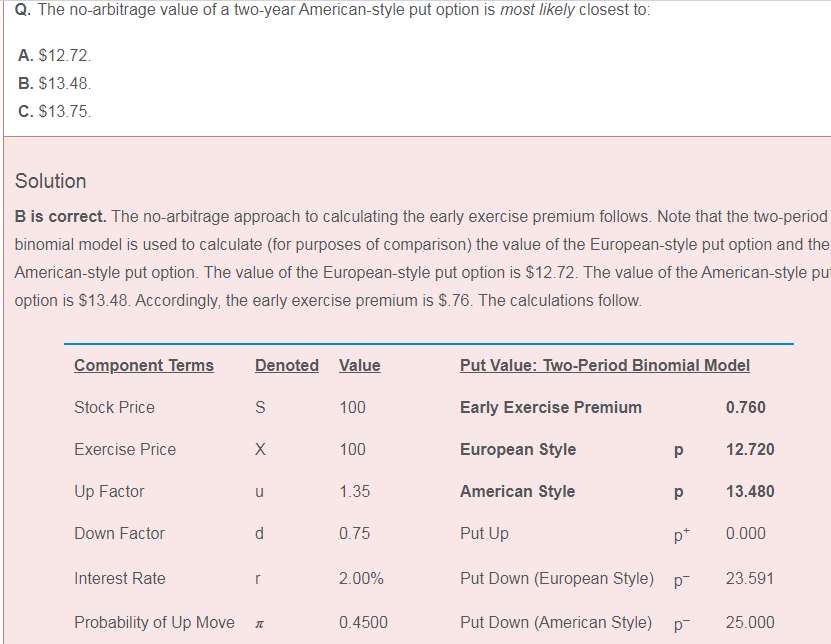
Task: Click the Exercise Price value 100
Action: 352,449
